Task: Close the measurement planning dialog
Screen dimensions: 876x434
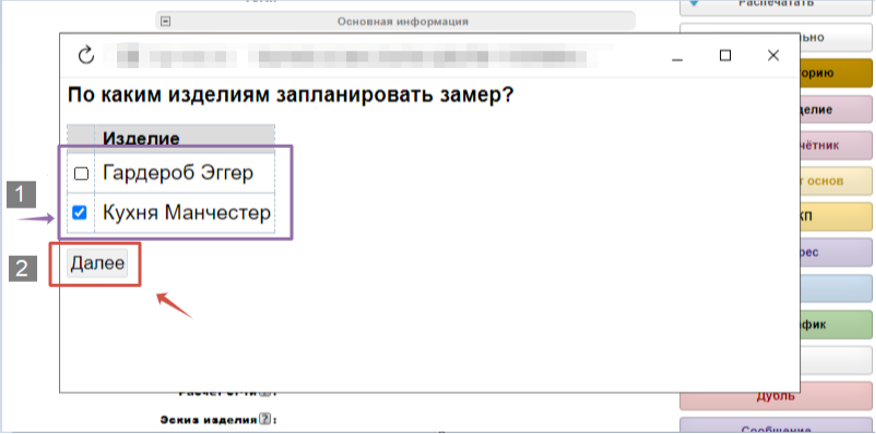Action: 773,56
